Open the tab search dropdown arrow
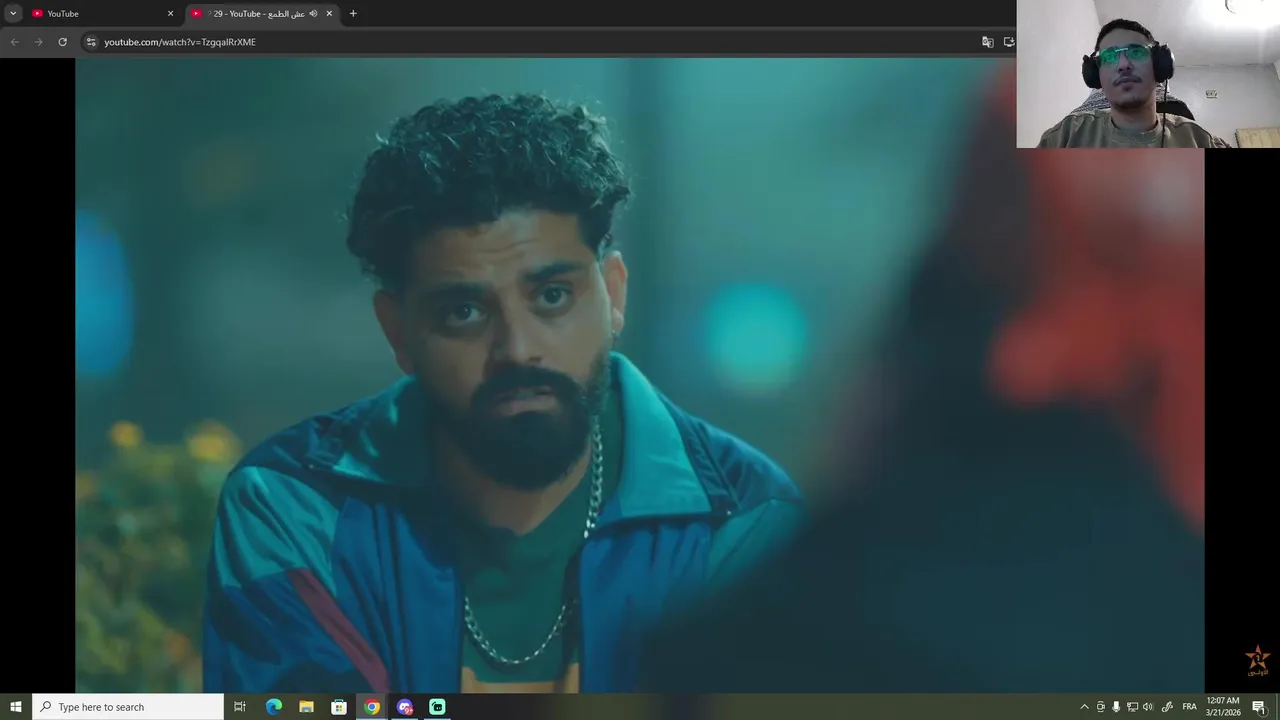The width and height of the screenshot is (1280, 720). coord(13,14)
